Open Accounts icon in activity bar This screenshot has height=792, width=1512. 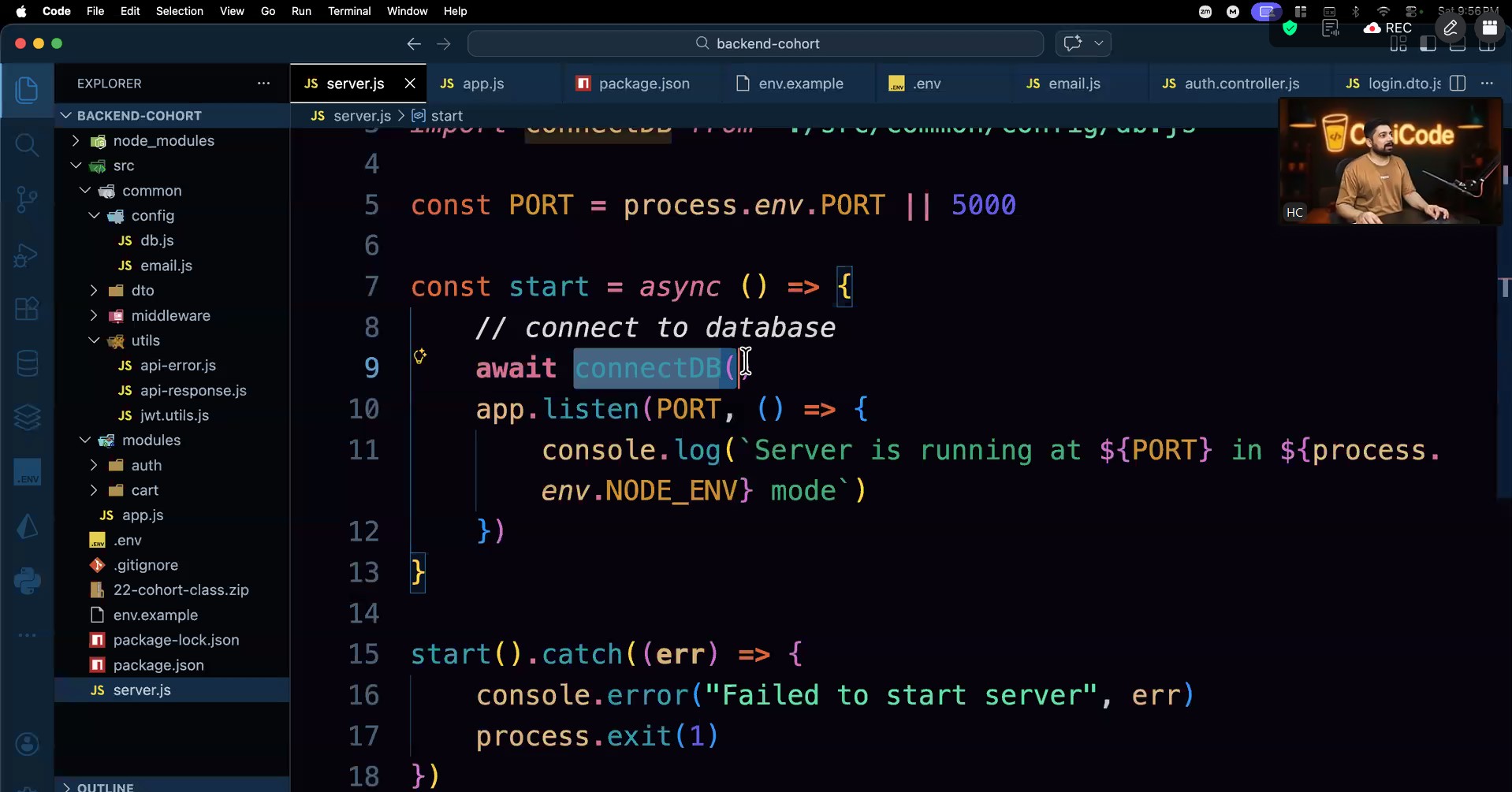point(27,744)
